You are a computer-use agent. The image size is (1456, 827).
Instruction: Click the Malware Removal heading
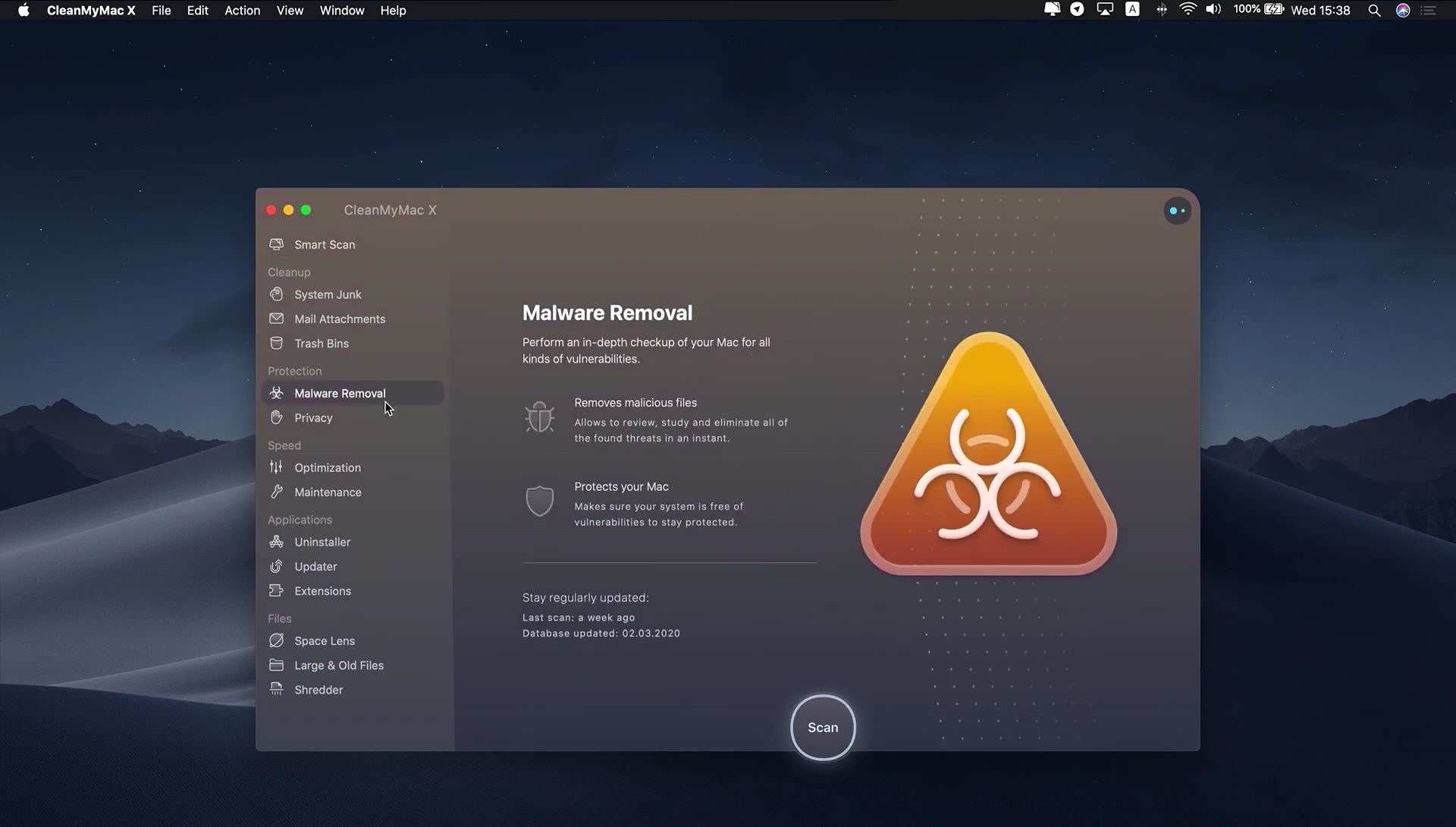(607, 313)
